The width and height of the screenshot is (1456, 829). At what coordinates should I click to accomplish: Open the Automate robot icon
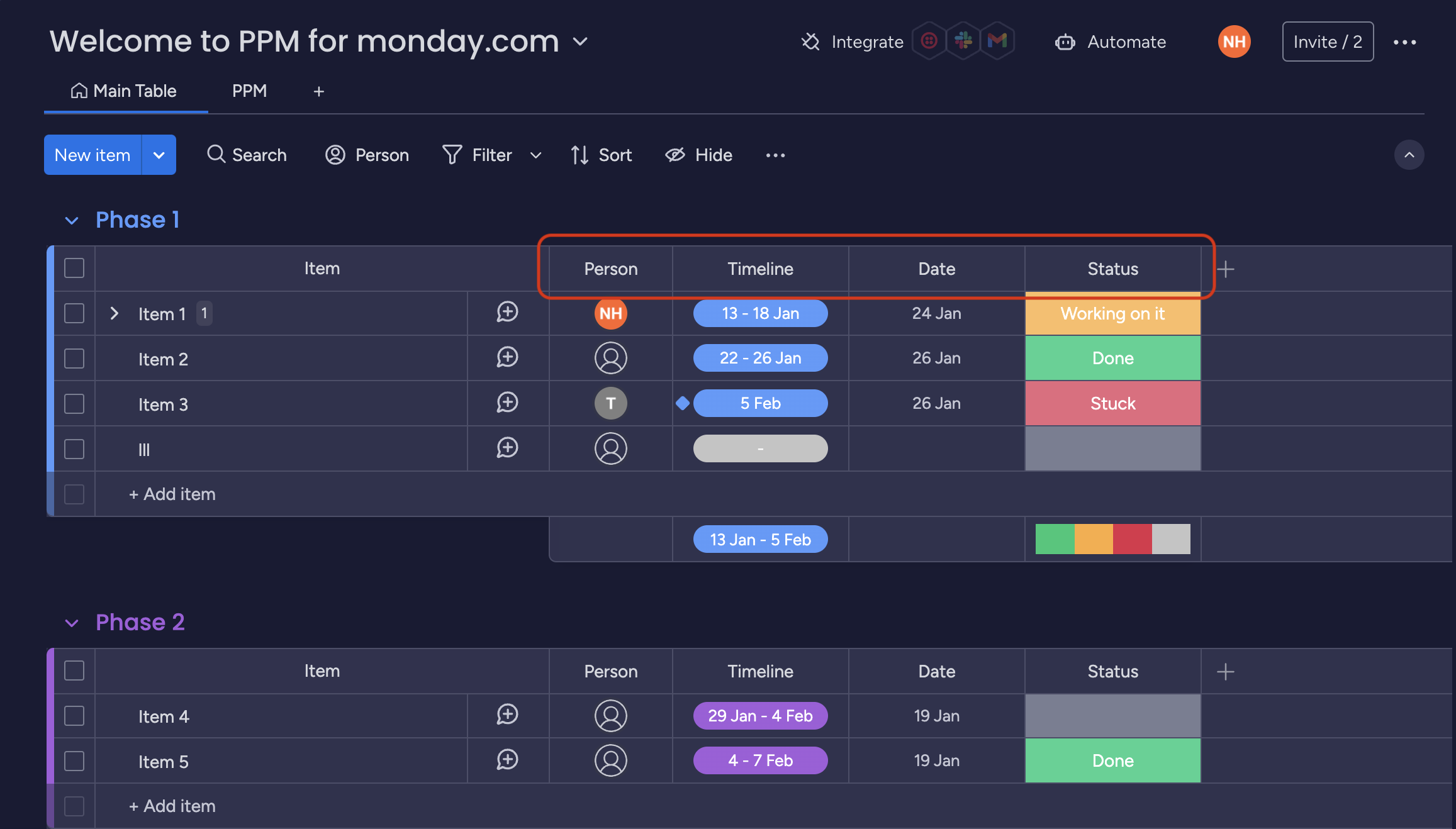(1065, 42)
